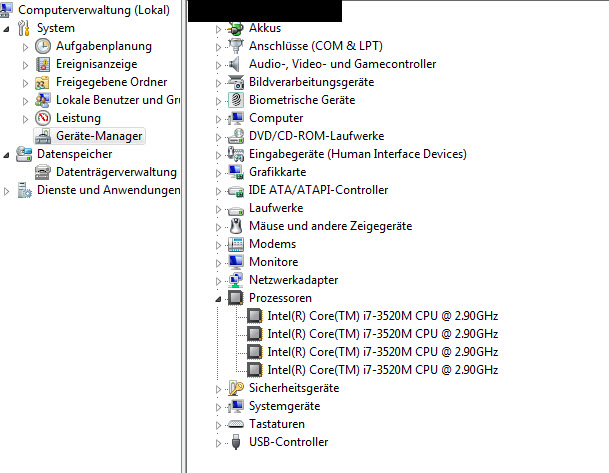
Task: Collapse the Datenspeicher node
Action: pos(6,155)
